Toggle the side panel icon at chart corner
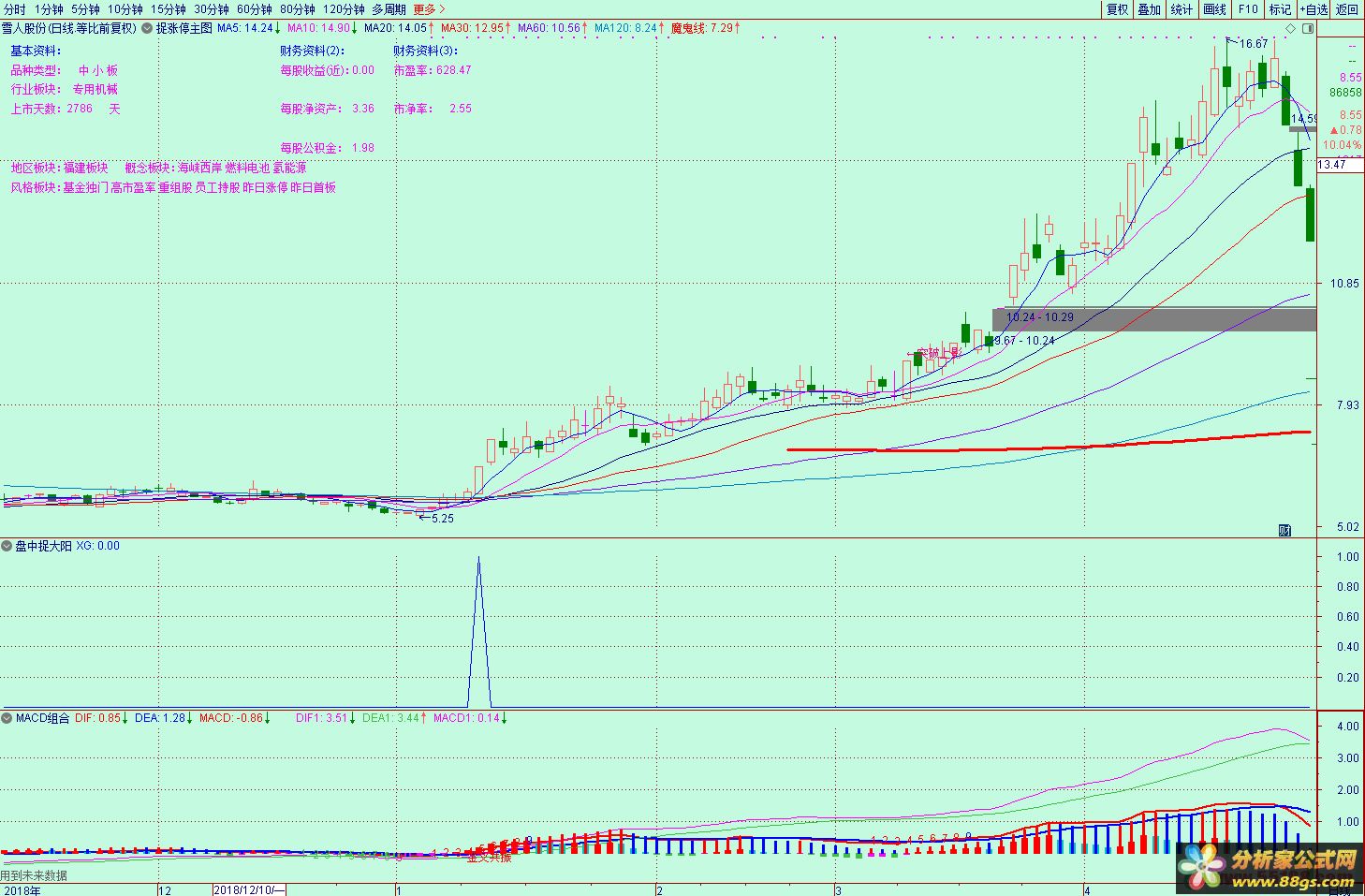Viewport: 1365px width, 896px height. (1308, 29)
